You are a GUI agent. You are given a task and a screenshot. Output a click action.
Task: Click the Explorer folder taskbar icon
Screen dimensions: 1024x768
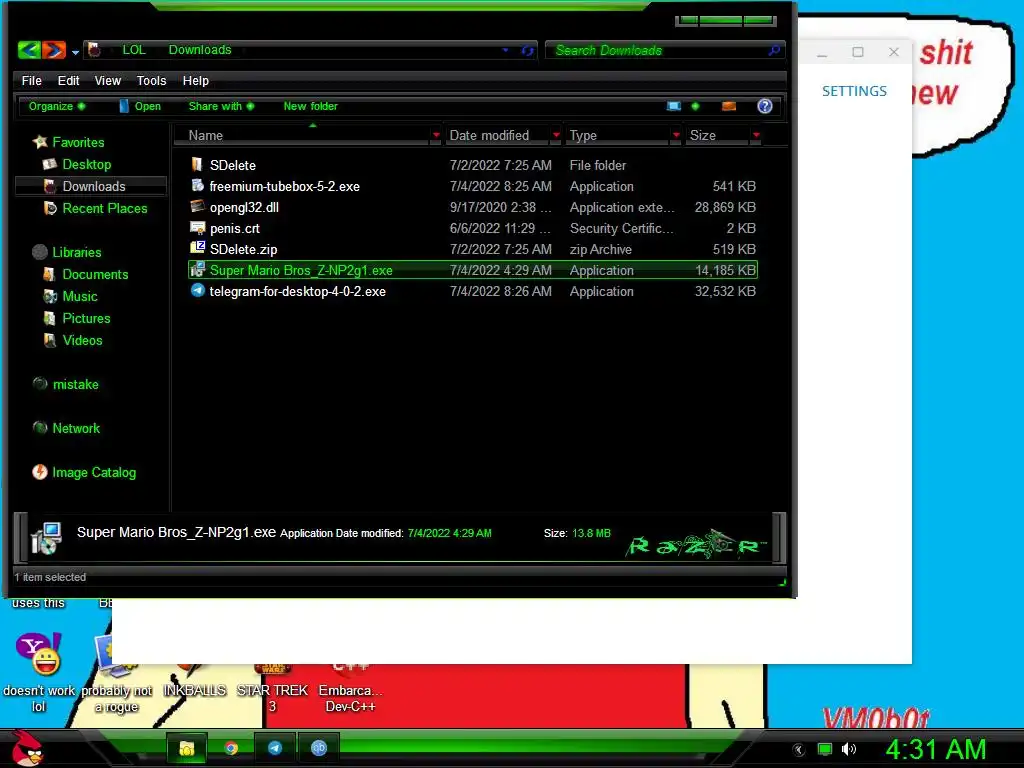pos(187,748)
